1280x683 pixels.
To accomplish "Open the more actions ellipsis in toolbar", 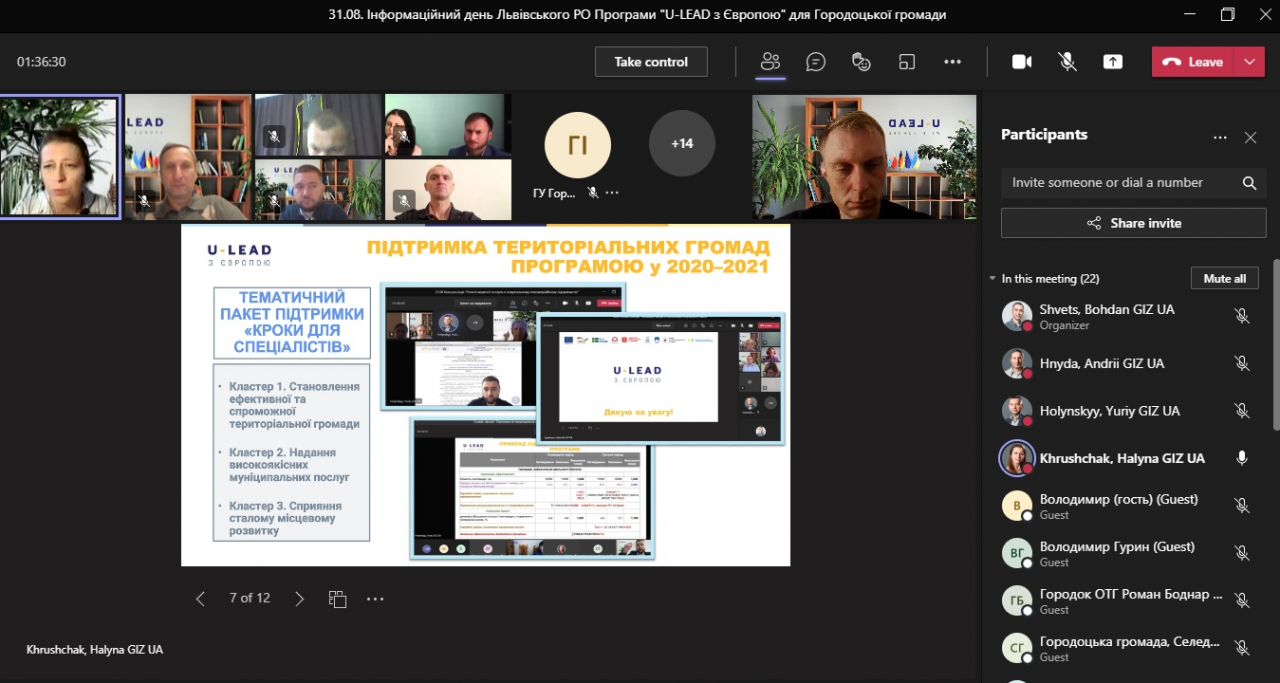I will coord(952,62).
